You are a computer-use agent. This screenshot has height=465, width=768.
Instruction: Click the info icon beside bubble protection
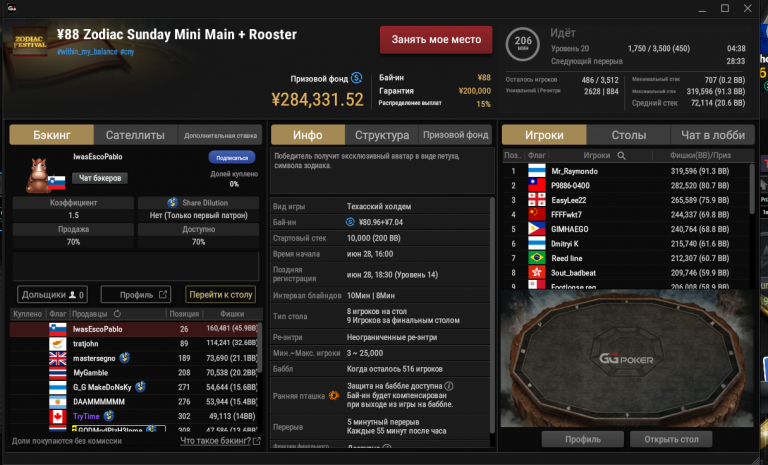pyautogui.click(x=449, y=386)
